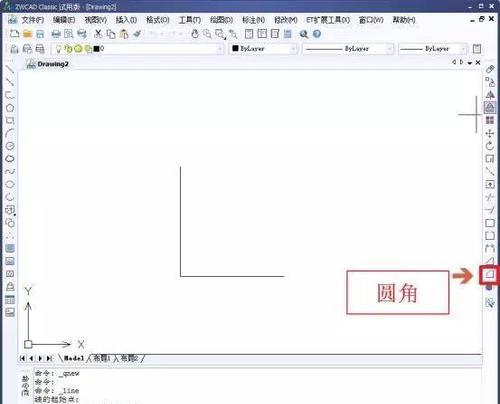Select the Circle tool in left toolbar
This screenshot has height=404, width=500.
pos(10,108)
